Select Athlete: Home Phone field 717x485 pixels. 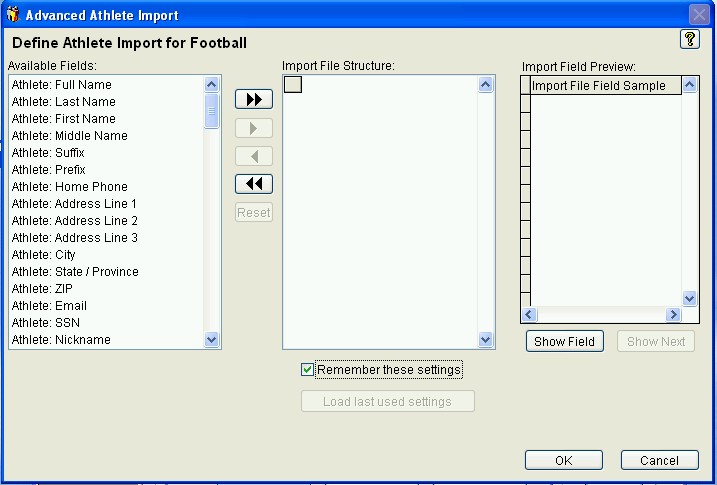(106, 187)
